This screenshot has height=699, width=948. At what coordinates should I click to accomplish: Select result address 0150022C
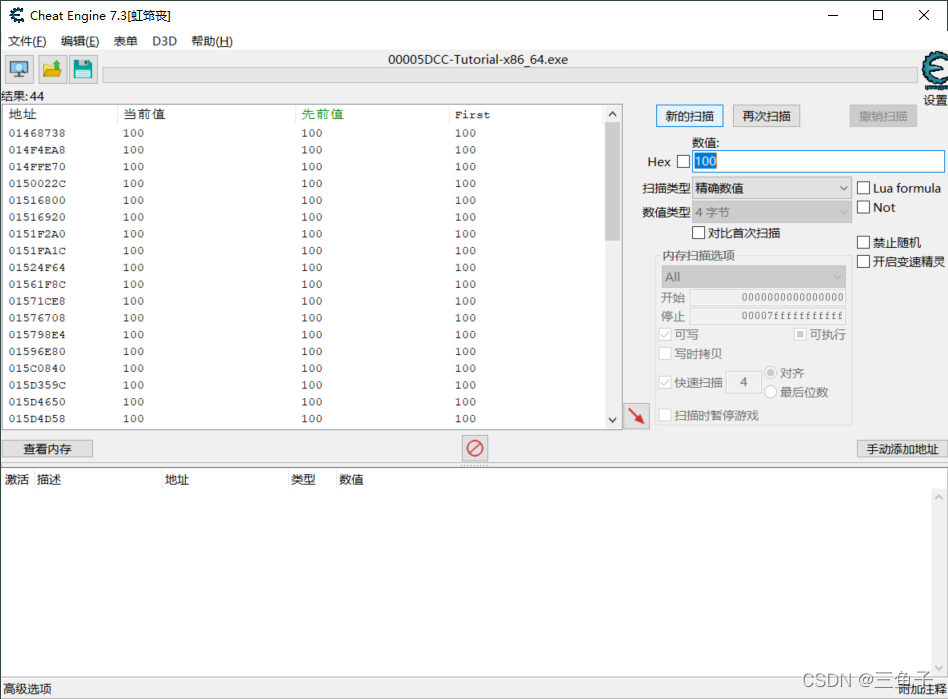[37, 183]
